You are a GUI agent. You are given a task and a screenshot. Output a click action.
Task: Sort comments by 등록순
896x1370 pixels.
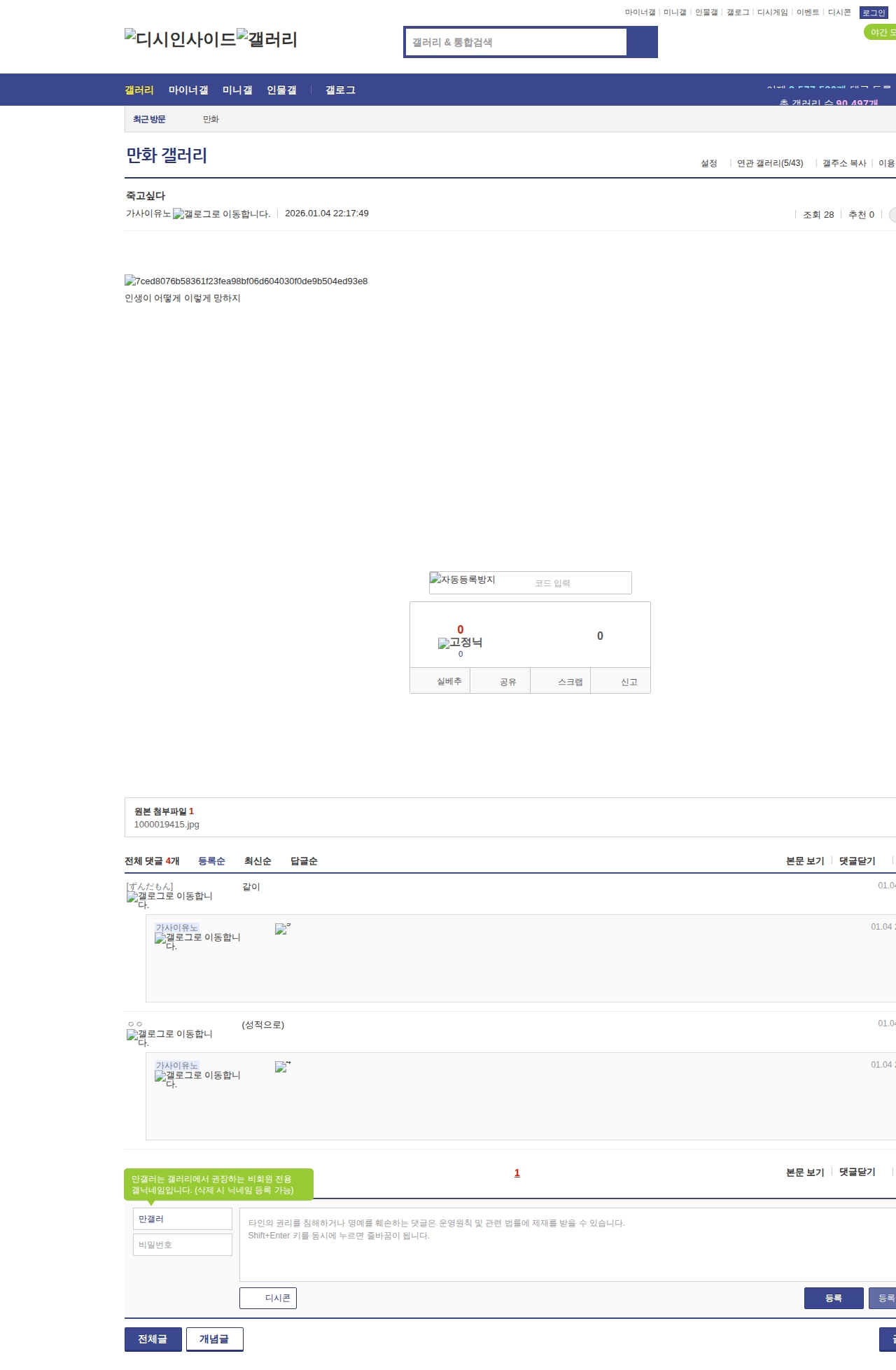click(211, 861)
